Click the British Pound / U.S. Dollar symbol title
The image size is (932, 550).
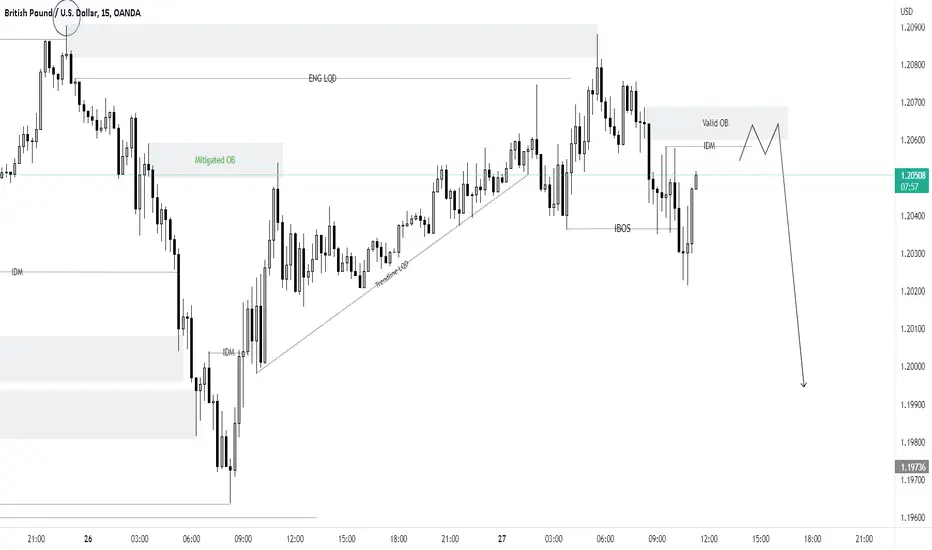point(51,12)
